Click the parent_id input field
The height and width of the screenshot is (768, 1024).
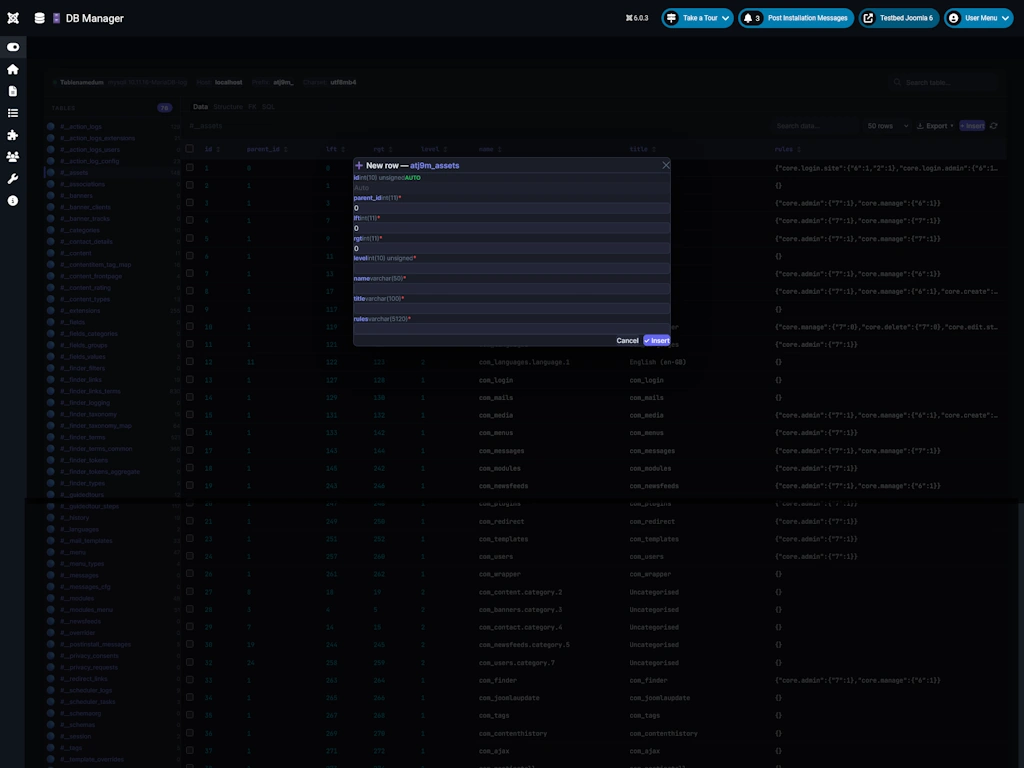click(x=511, y=208)
